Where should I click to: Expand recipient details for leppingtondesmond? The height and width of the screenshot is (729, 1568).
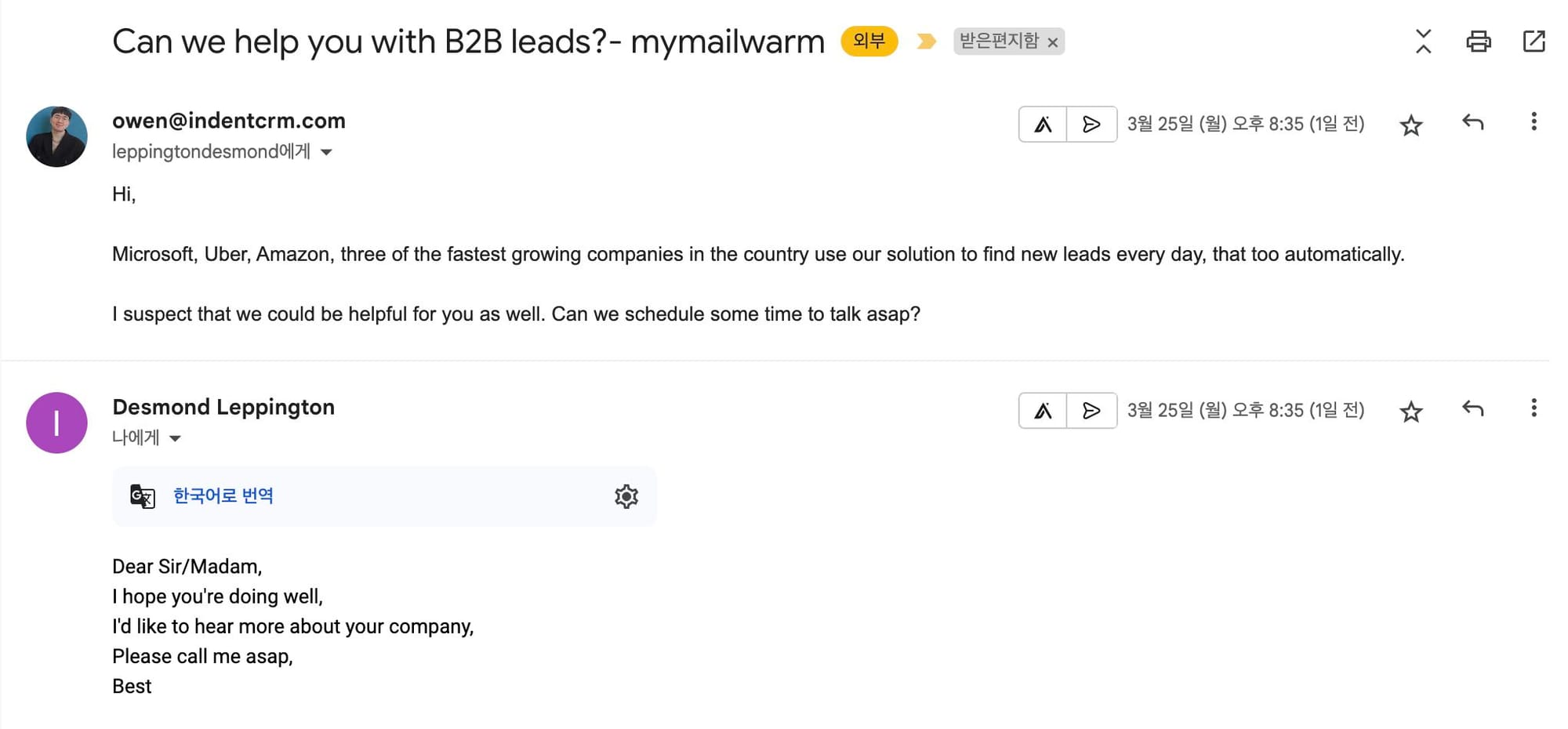pyautogui.click(x=326, y=152)
